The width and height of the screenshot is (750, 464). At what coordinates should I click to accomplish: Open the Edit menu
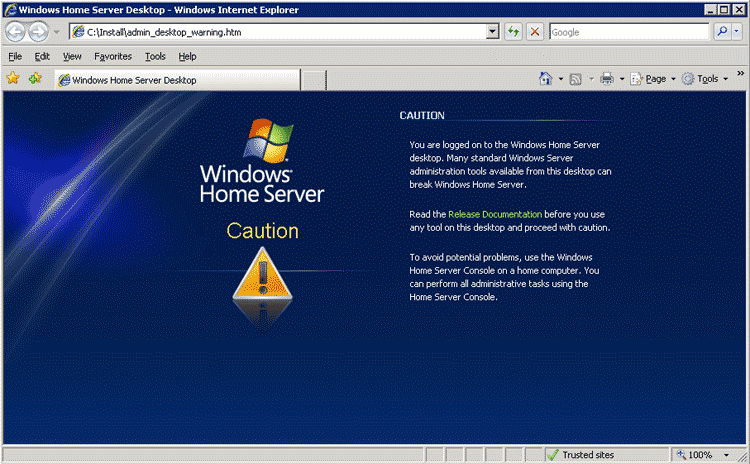[42, 56]
